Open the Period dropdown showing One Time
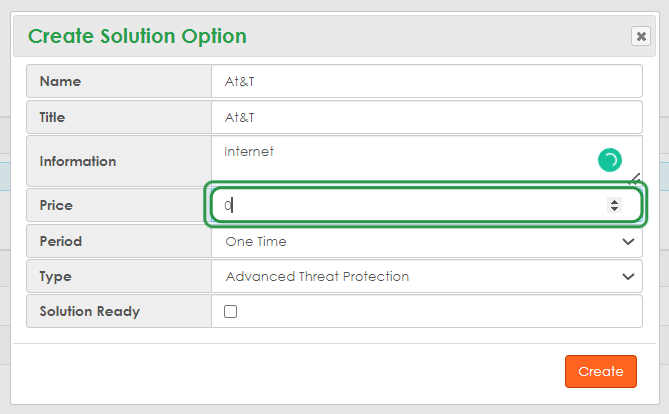The width and height of the screenshot is (669, 414). pyautogui.click(x=426, y=241)
